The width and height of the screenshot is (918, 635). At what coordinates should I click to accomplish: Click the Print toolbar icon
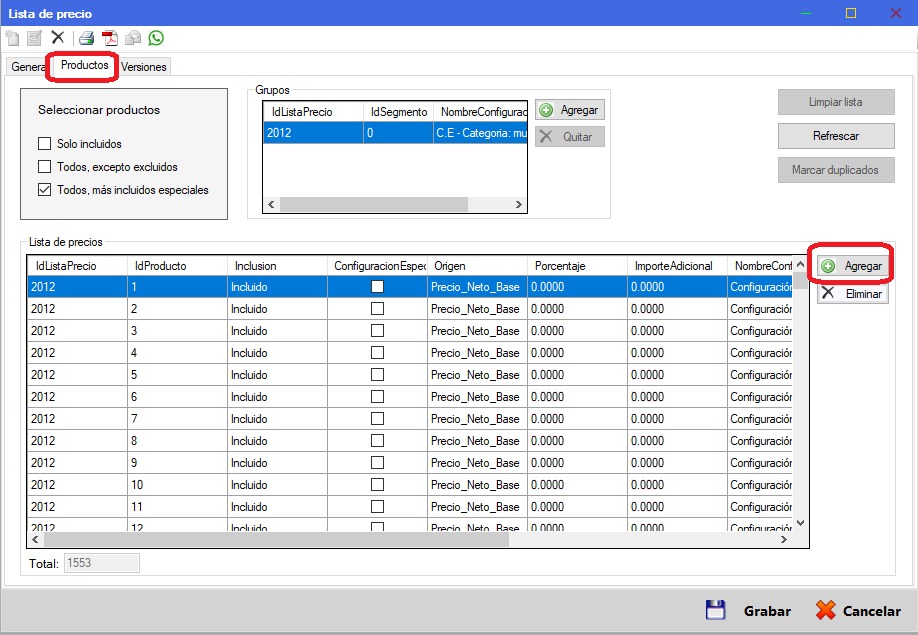pyautogui.click(x=87, y=39)
